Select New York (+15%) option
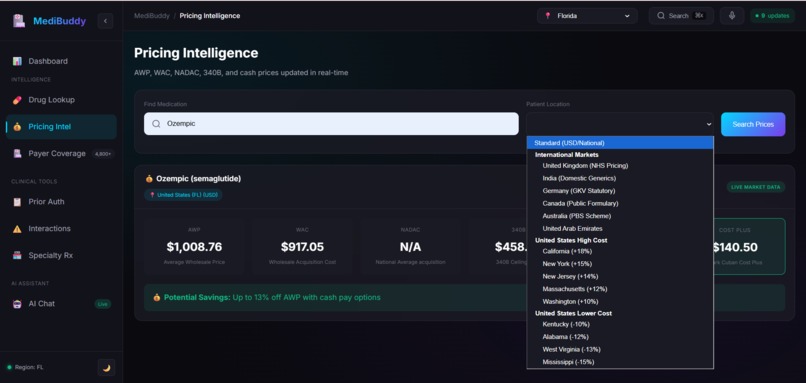Image resolution: width=806 pixels, height=383 pixels. pyautogui.click(x=620, y=264)
